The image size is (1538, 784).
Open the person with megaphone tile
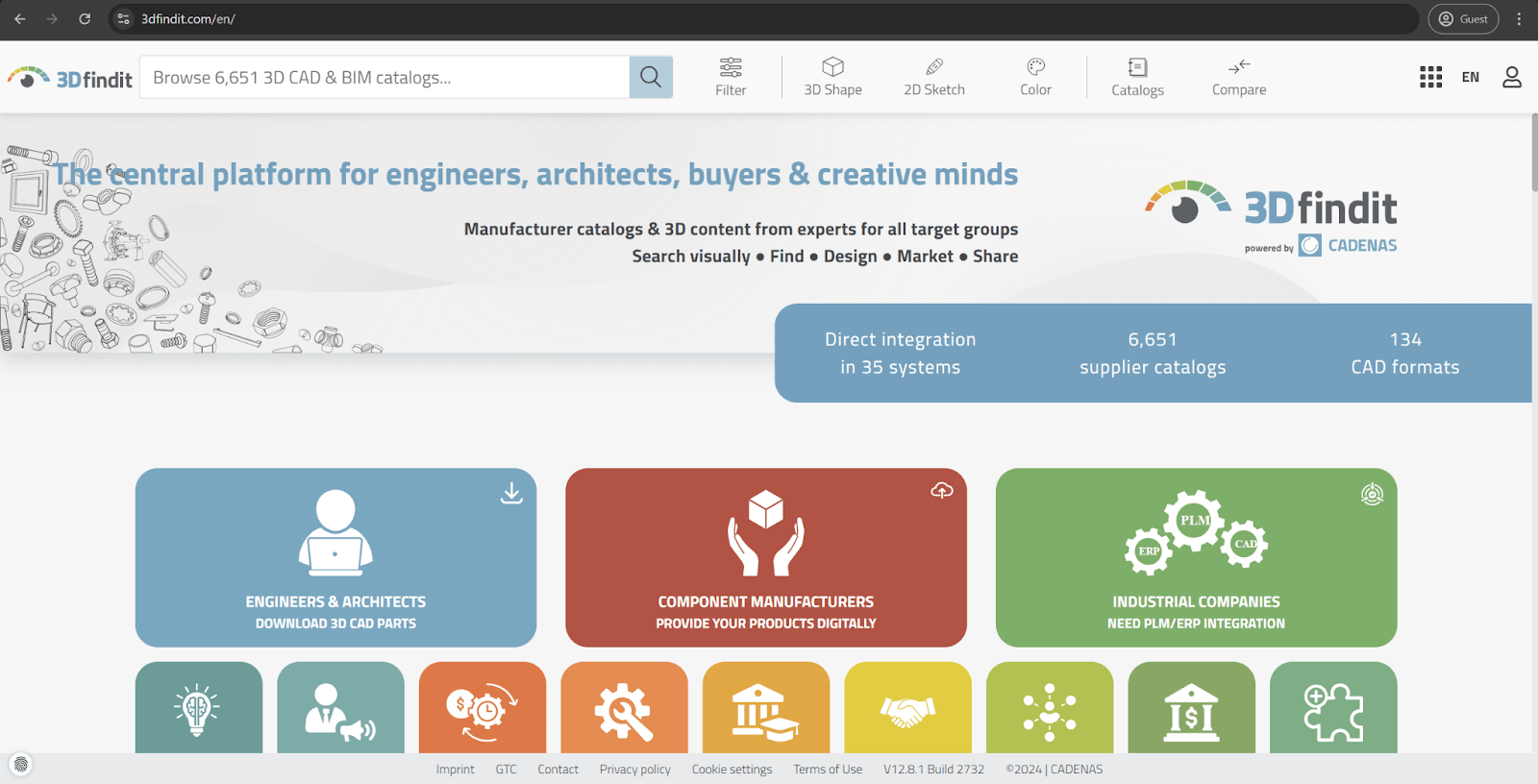(340, 708)
